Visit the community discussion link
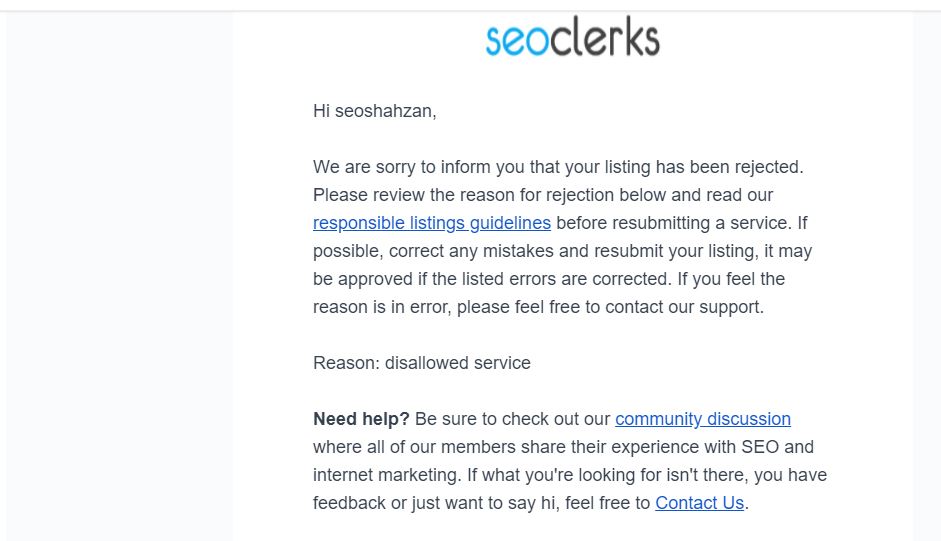The width and height of the screenshot is (941, 541). tap(703, 419)
